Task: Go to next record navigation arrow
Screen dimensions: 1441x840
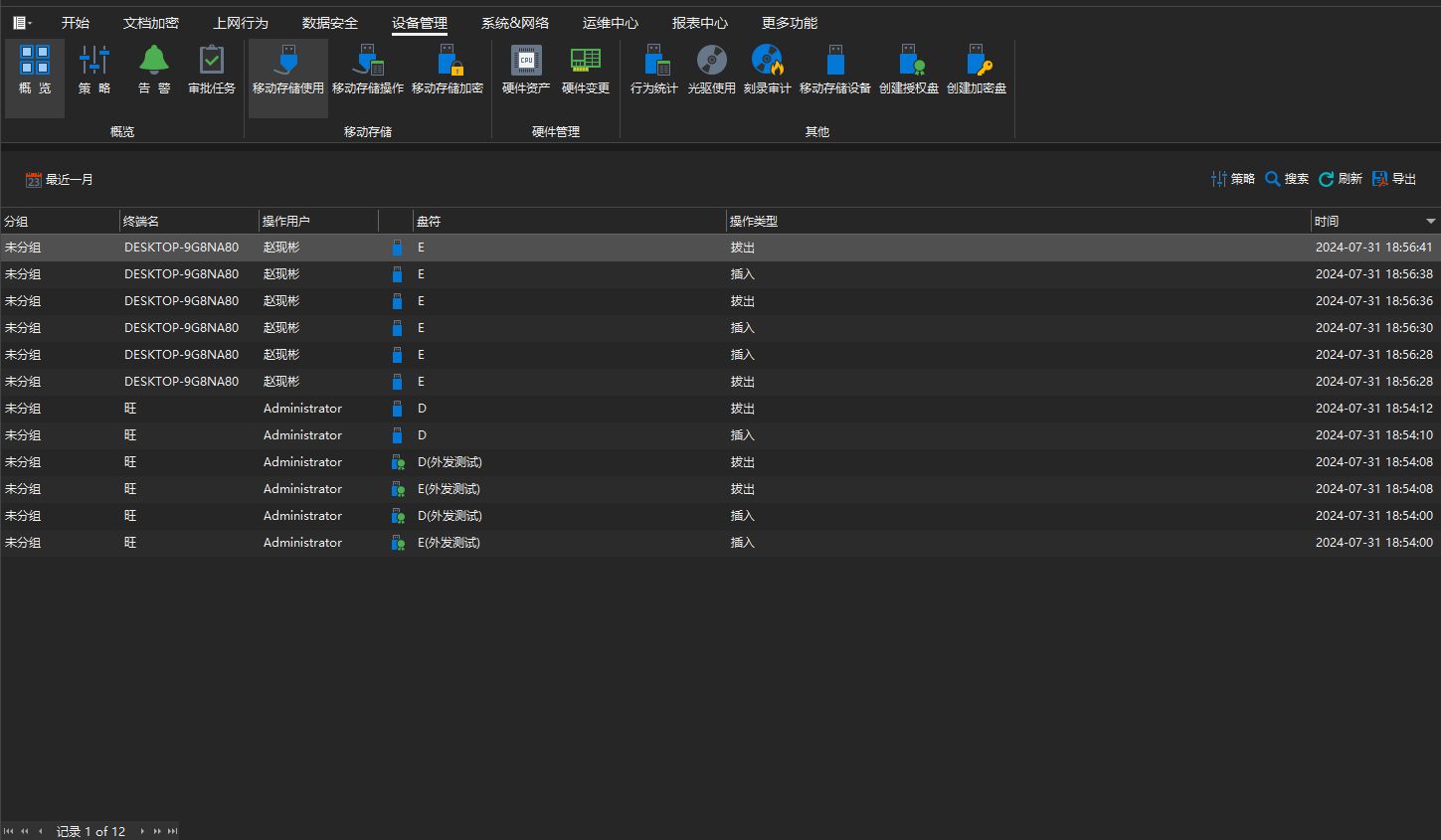Action: click(142, 831)
